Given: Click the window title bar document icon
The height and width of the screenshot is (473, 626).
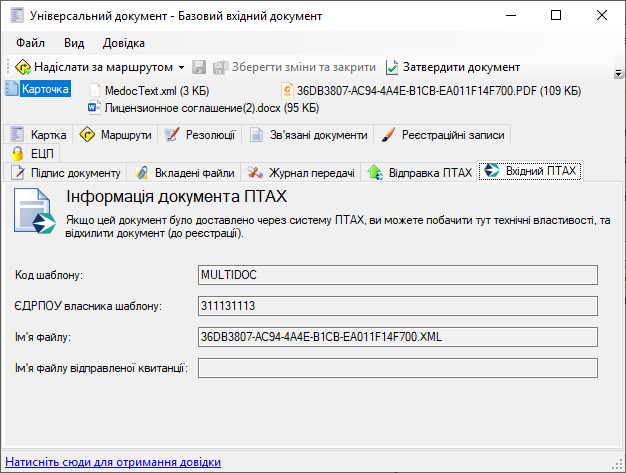Looking at the screenshot, I should [17, 16].
